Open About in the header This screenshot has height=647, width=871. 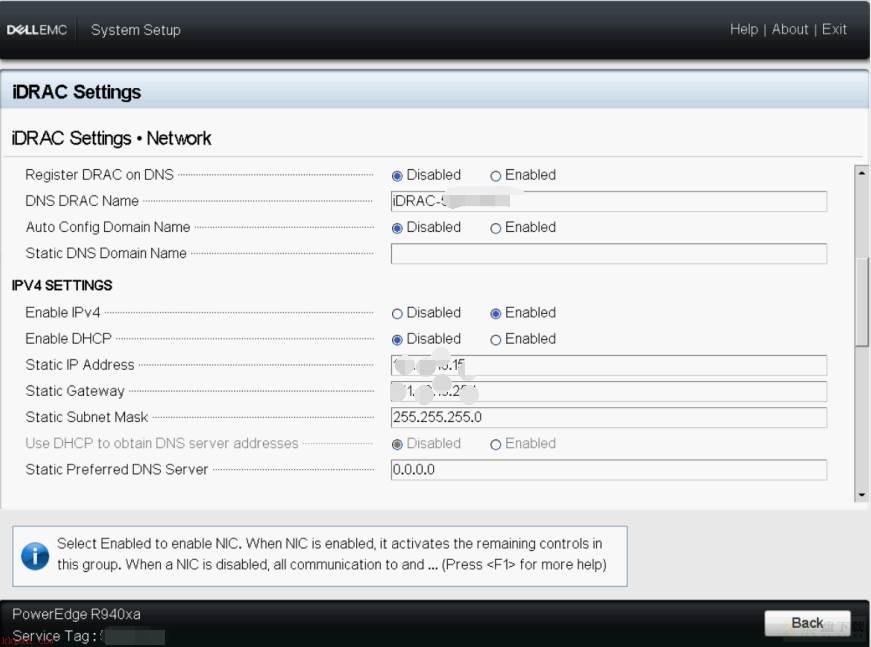point(789,29)
